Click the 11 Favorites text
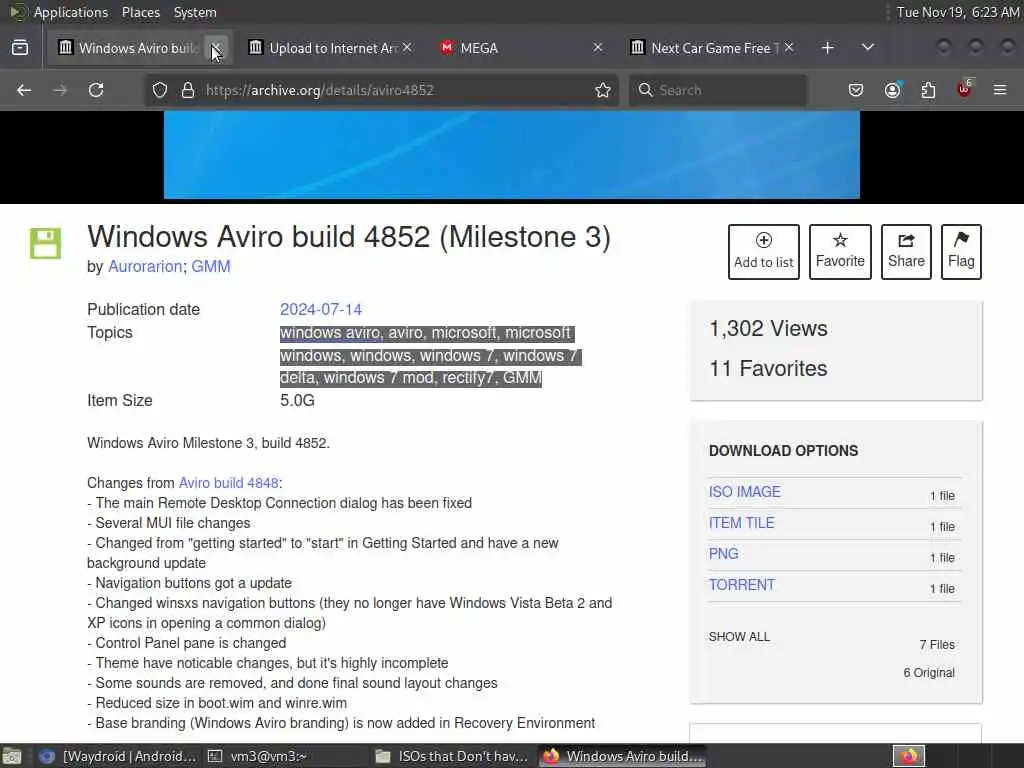 click(768, 368)
